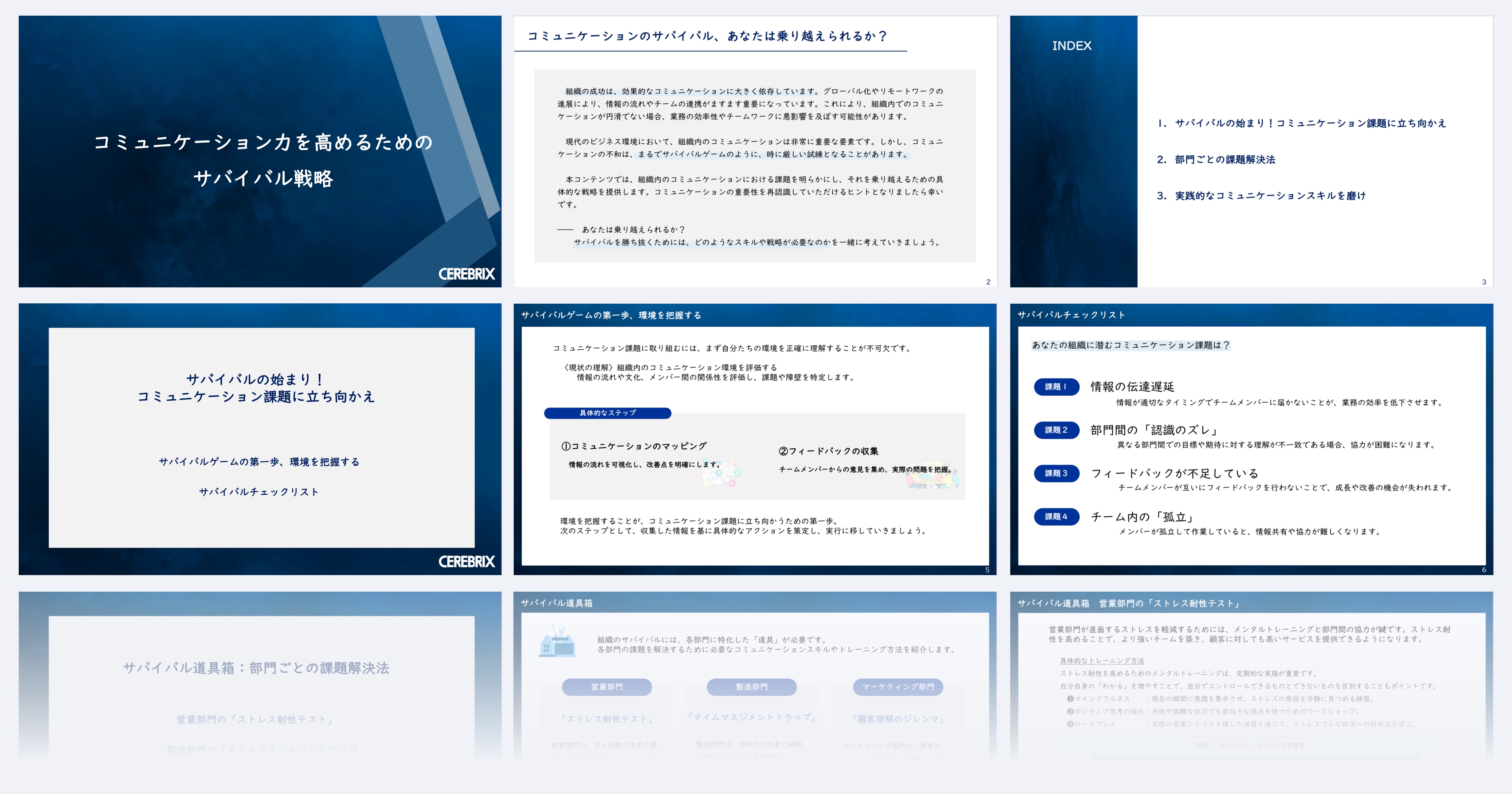Click the subtitle '「ストレス耐性テスト」' under 営業部門
This screenshot has height=794, width=1512.
(607, 719)
